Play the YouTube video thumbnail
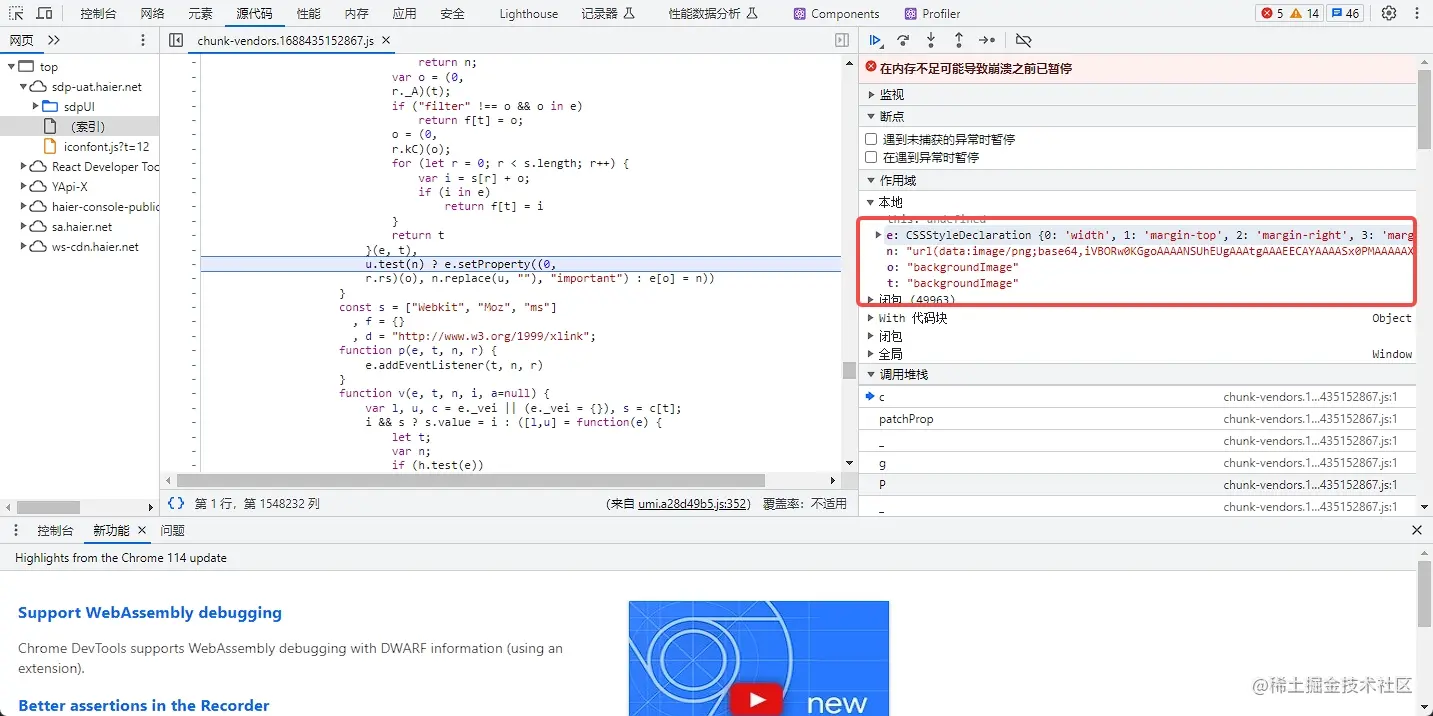 click(x=756, y=701)
